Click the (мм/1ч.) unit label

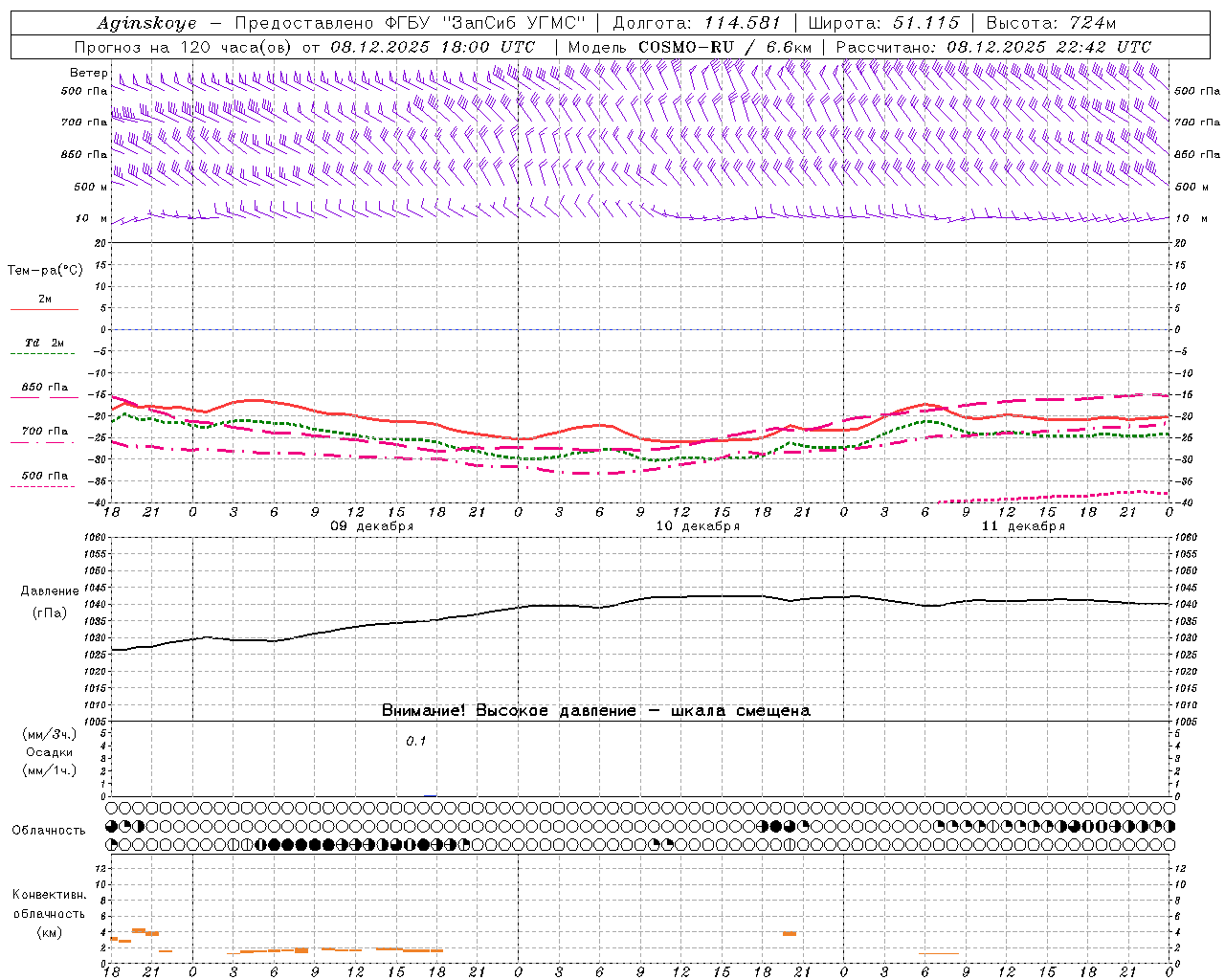pos(50,770)
